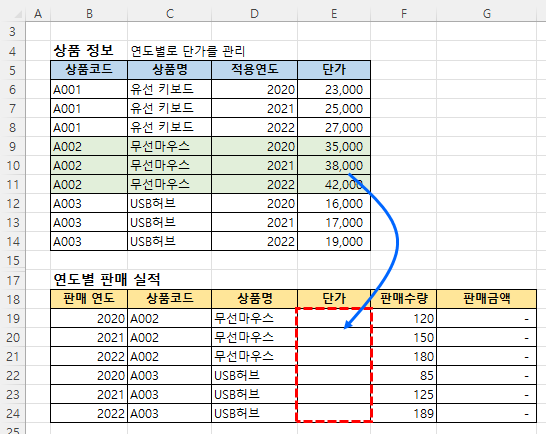Select row header 19

pyautogui.click(x=13, y=318)
